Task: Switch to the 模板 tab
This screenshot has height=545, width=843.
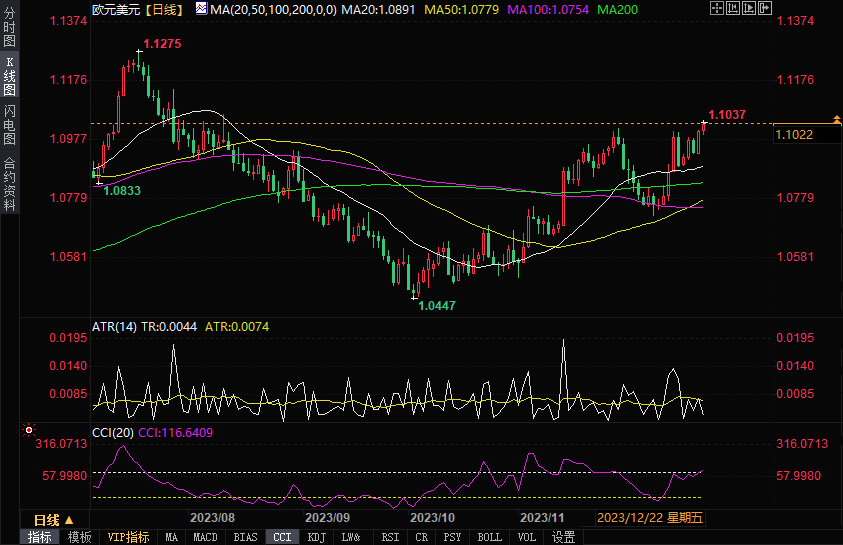Action: pyautogui.click(x=80, y=537)
